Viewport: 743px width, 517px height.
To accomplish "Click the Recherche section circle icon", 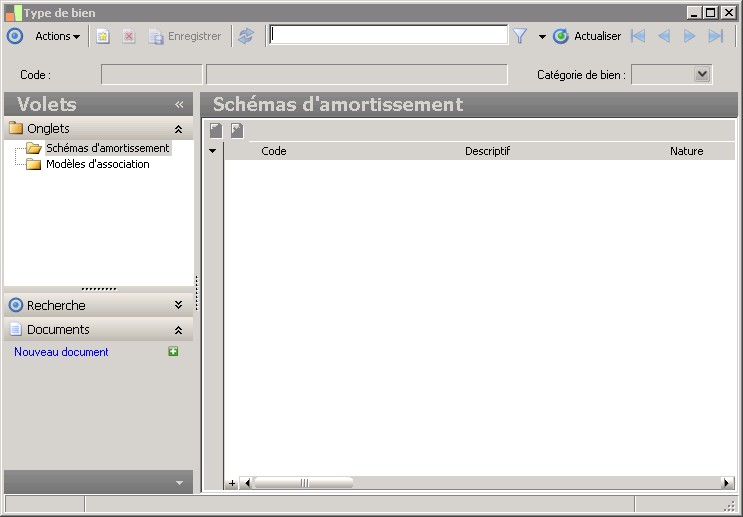I will pyautogui.click(x=16, y=305).
